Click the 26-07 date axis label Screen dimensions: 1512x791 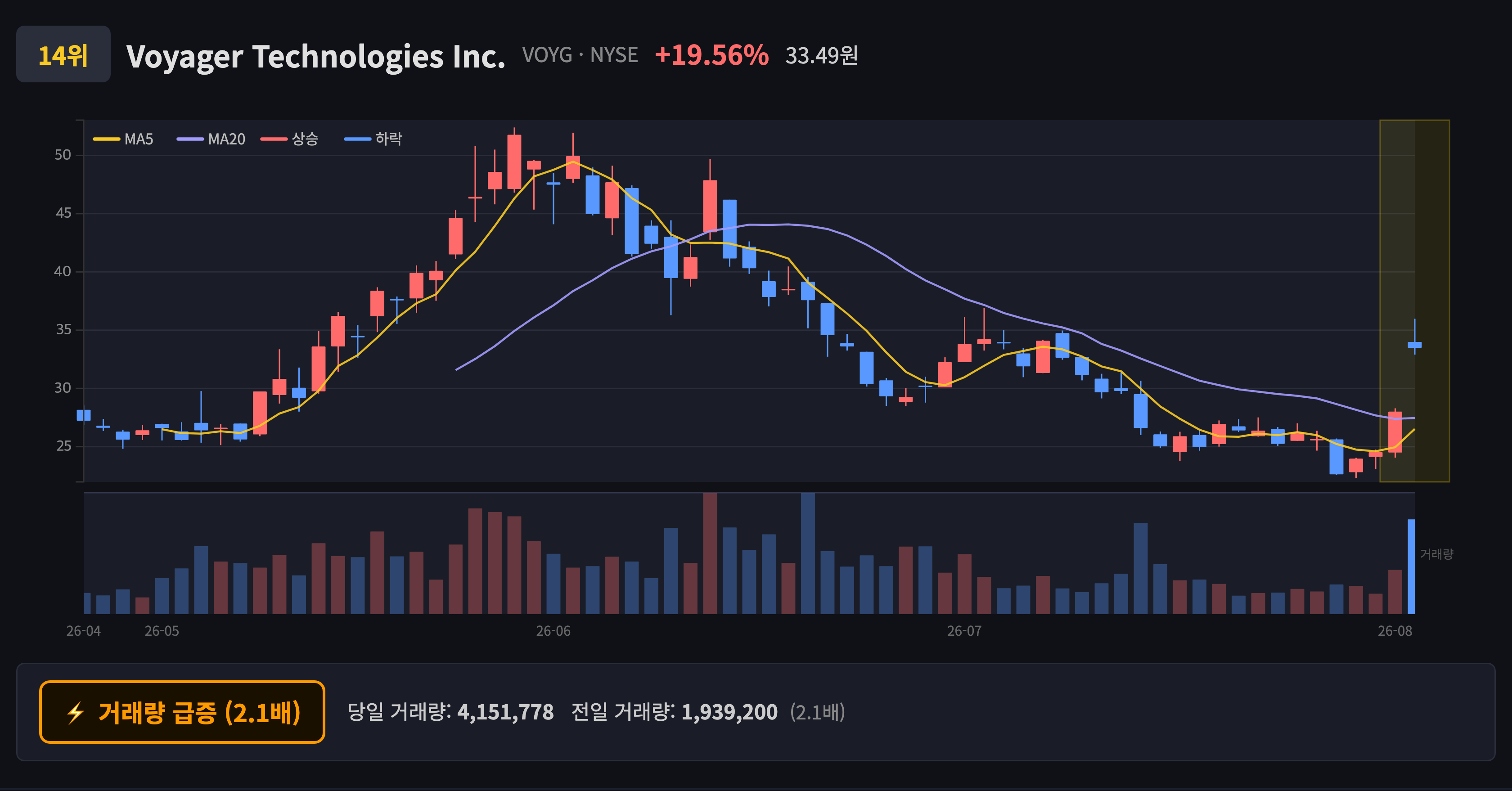click(964, 631)
